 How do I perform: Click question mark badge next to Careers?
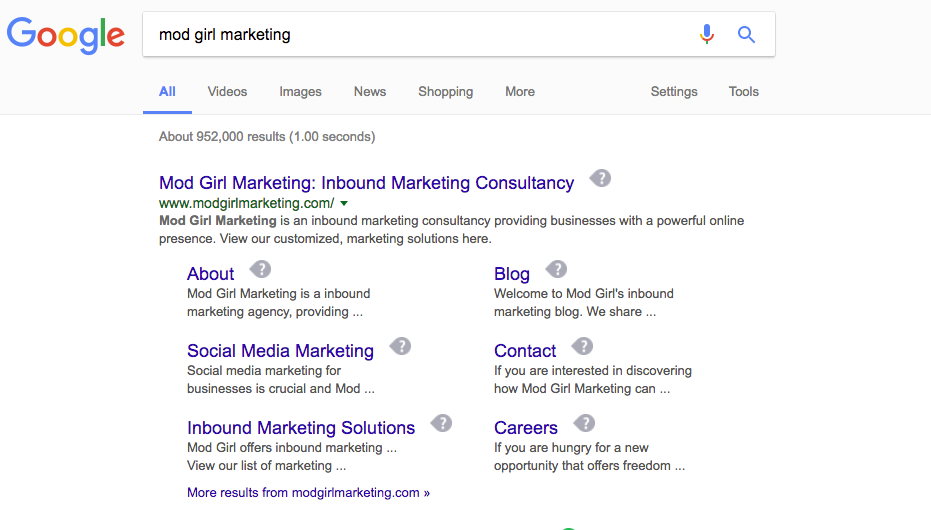pos(584,423)
